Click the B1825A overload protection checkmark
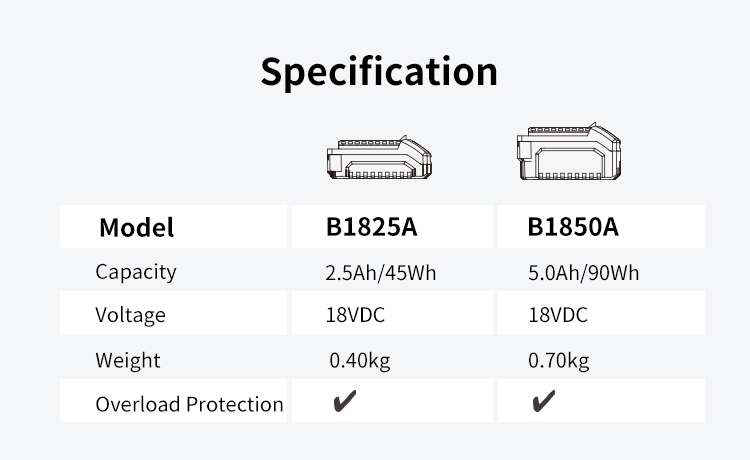Image resolution: width=750 pixels, height=460 pixels. (x=344, y=403)
